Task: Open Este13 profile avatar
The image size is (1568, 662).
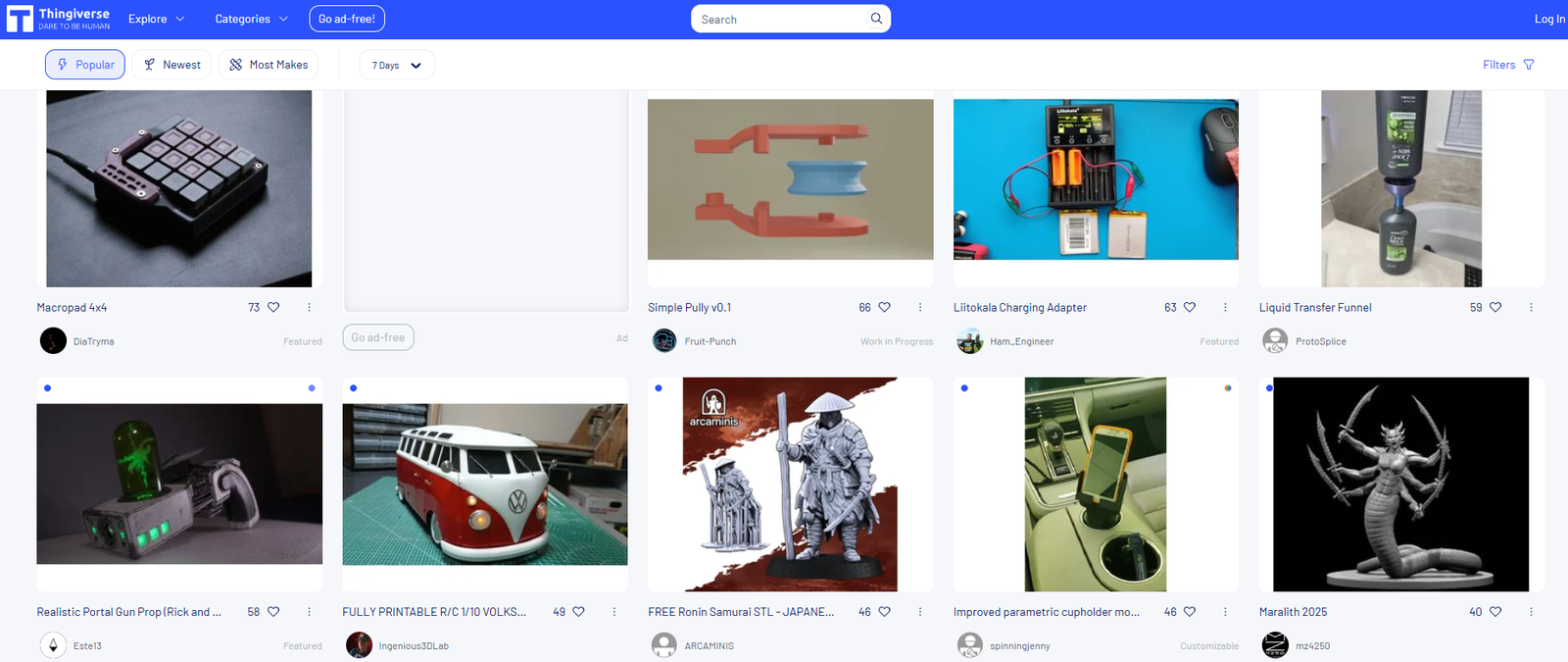Action: point(53,645)
